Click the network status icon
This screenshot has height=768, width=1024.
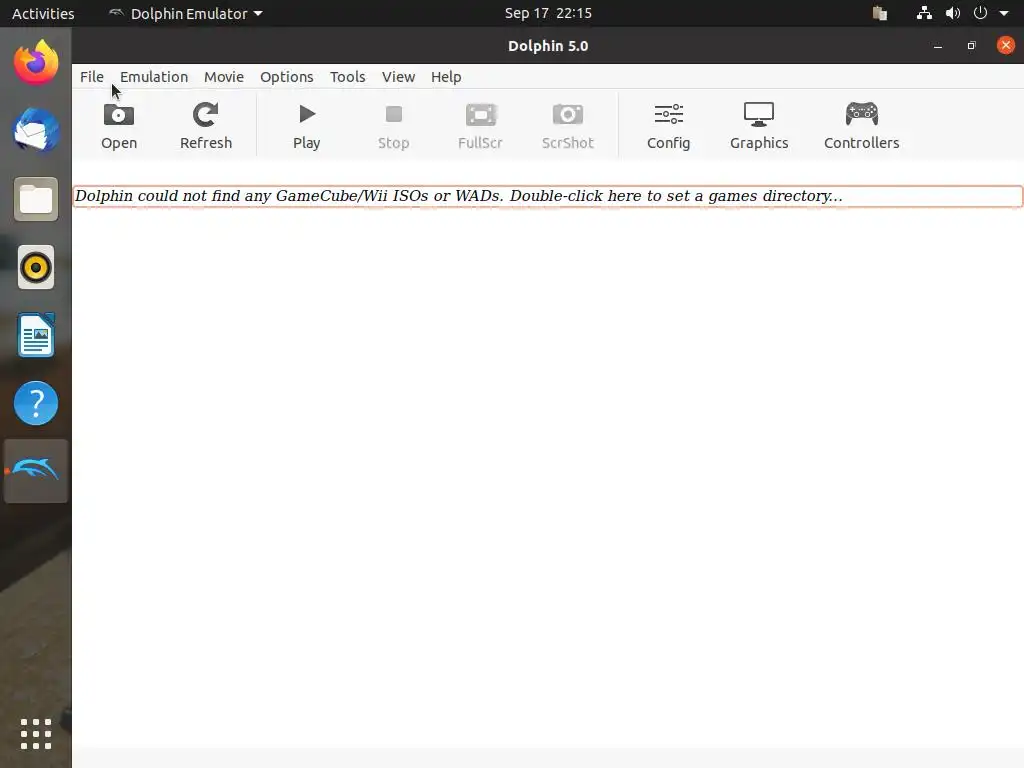click(923, 13)
